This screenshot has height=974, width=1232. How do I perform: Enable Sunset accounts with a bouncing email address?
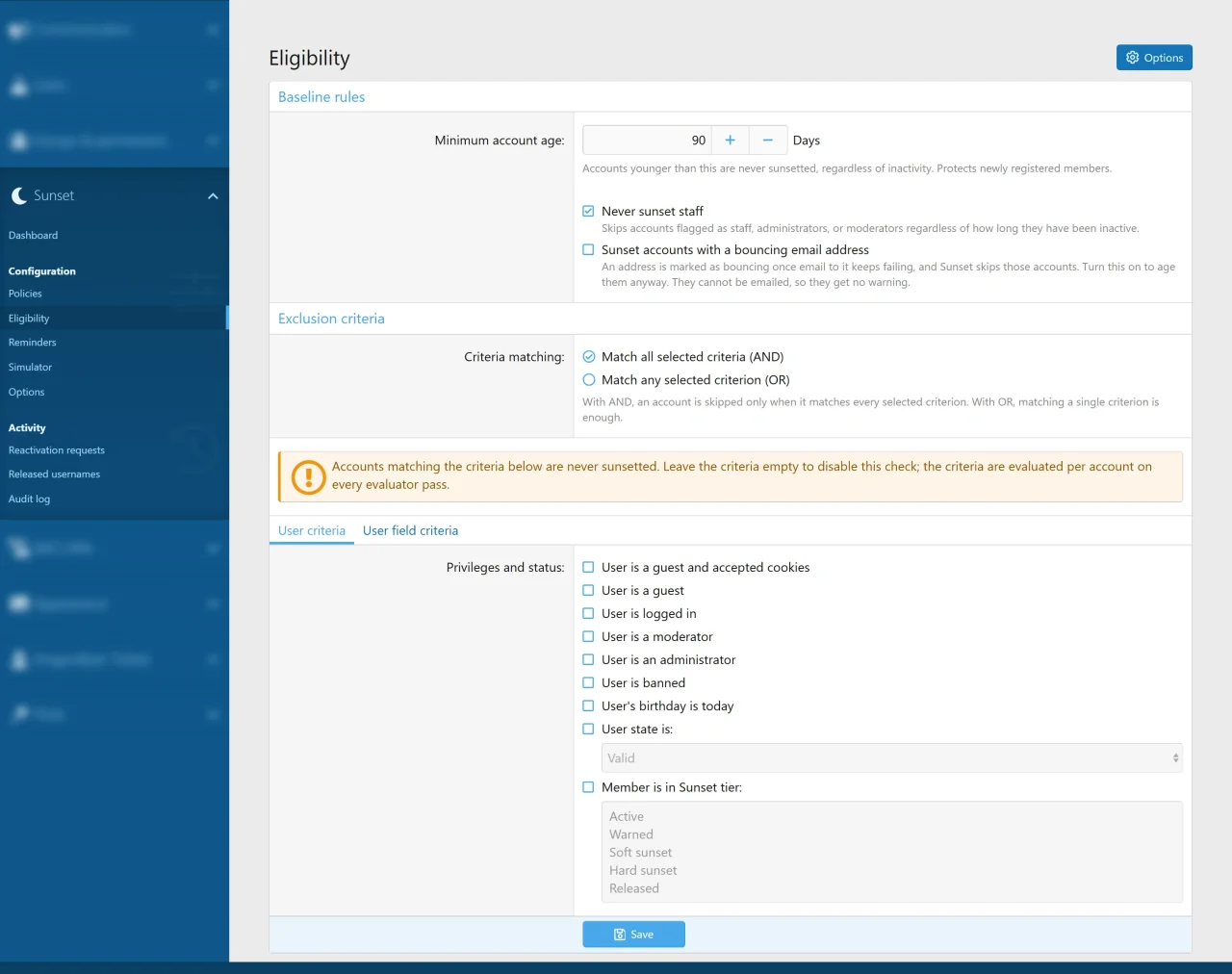(x=588, y=249)
